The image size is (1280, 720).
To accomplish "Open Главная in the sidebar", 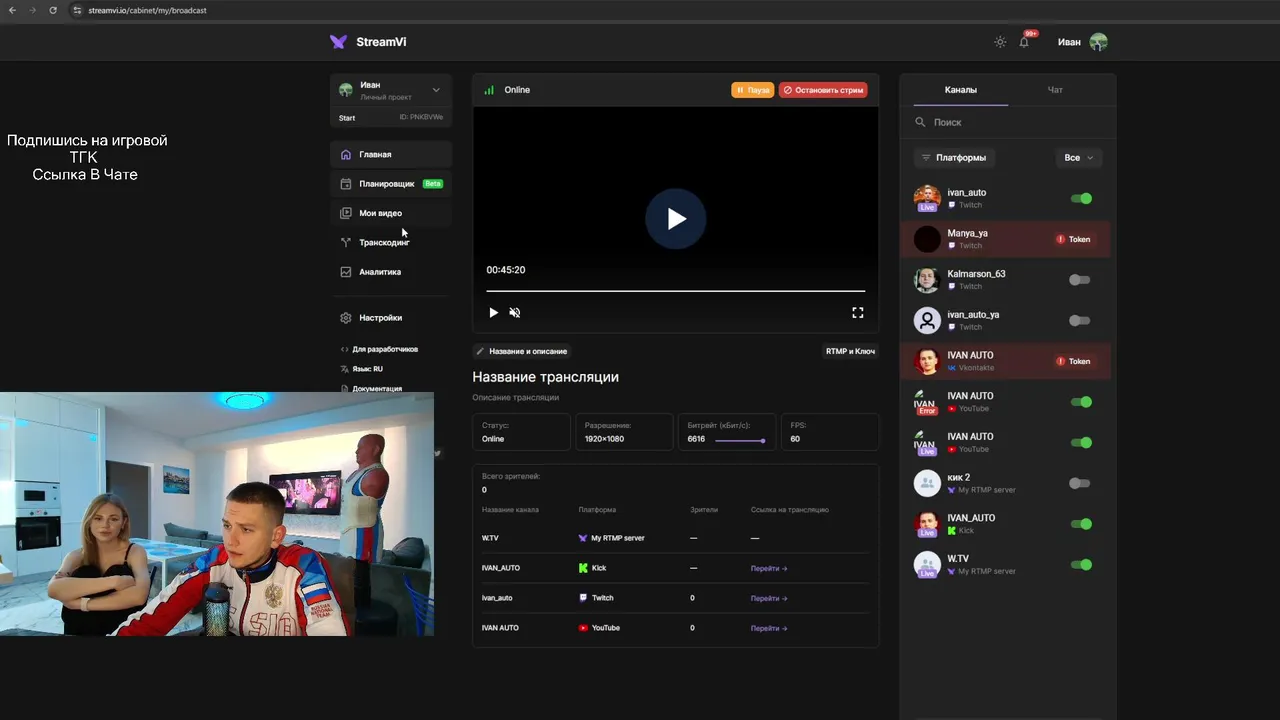I will [391, 155].
